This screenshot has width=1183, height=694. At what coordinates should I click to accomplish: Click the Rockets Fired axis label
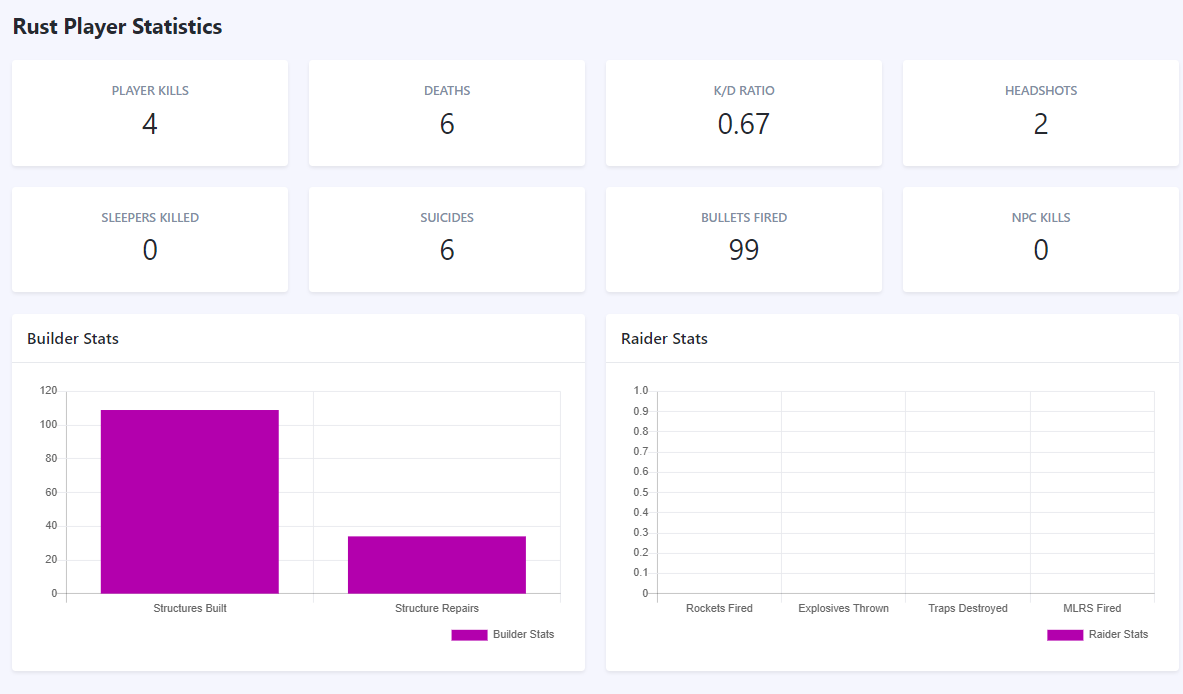click(x=718, y=608)
